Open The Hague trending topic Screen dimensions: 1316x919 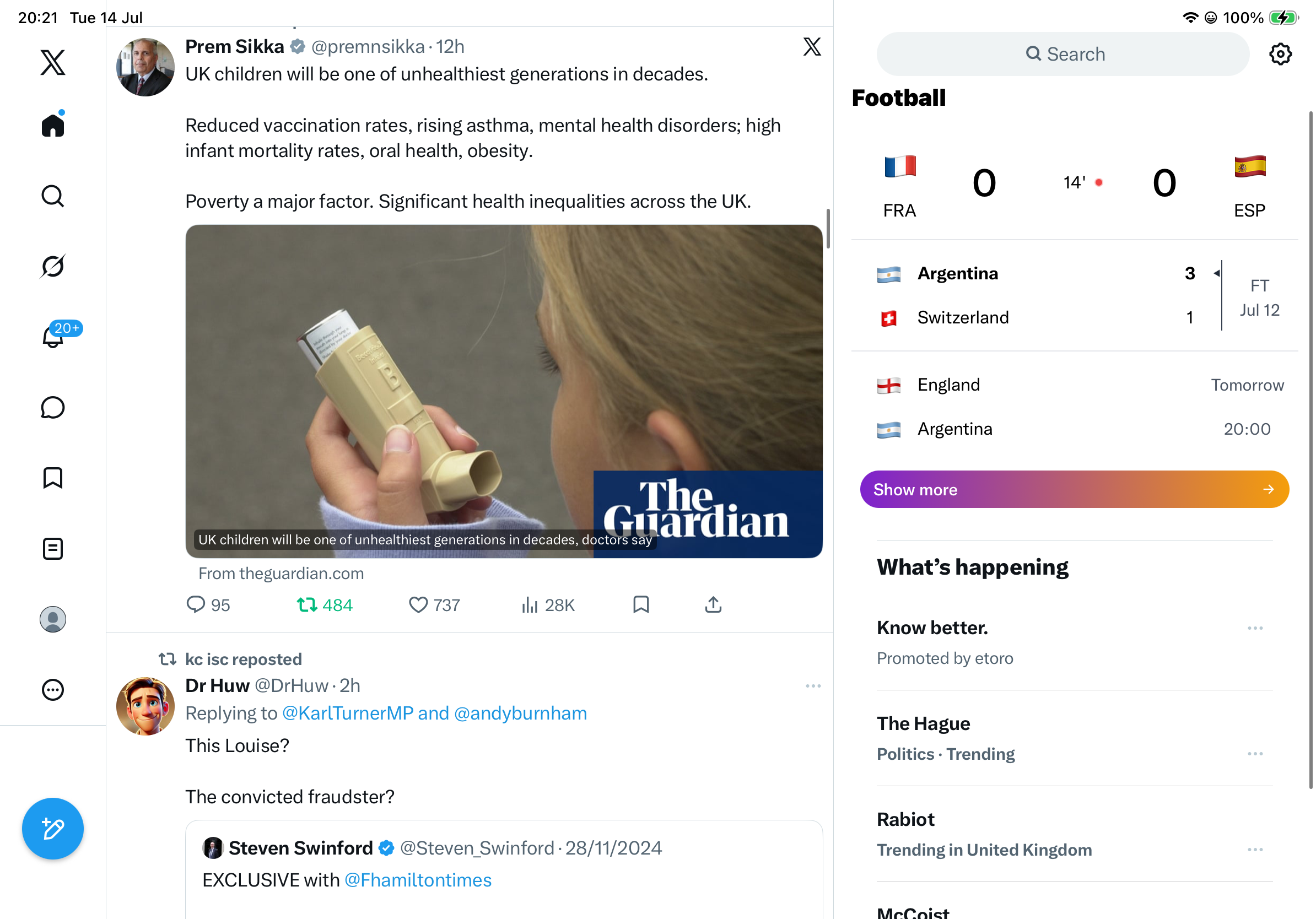(x=924, y=723)
